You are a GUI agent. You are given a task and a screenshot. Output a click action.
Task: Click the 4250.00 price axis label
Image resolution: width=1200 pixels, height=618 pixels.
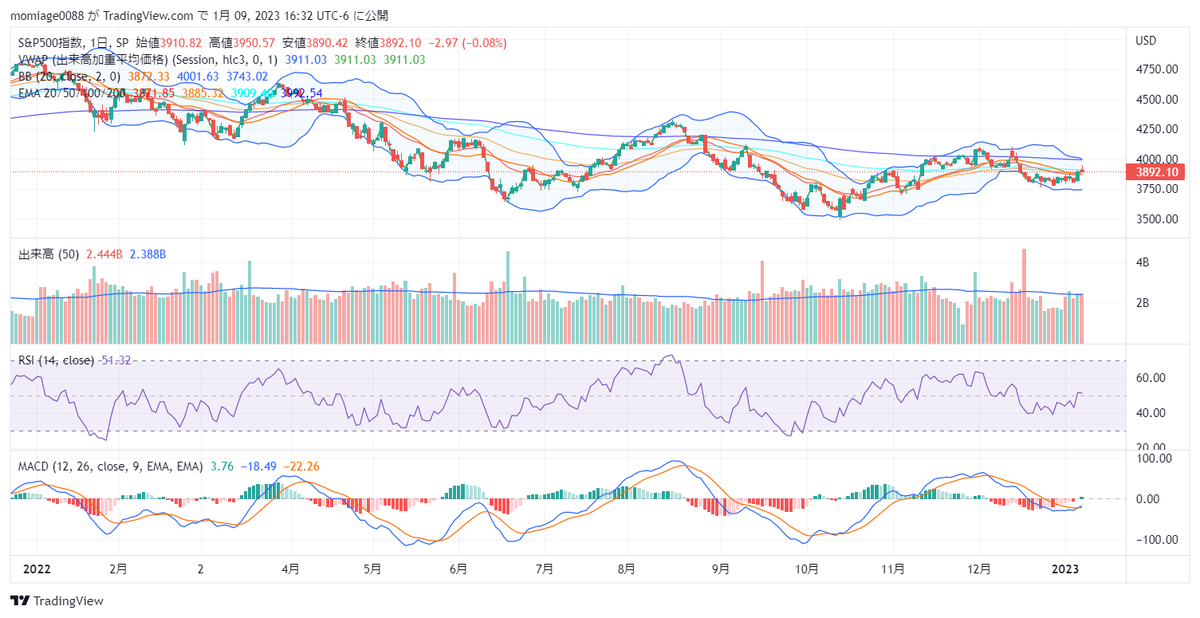[1157, 129]
